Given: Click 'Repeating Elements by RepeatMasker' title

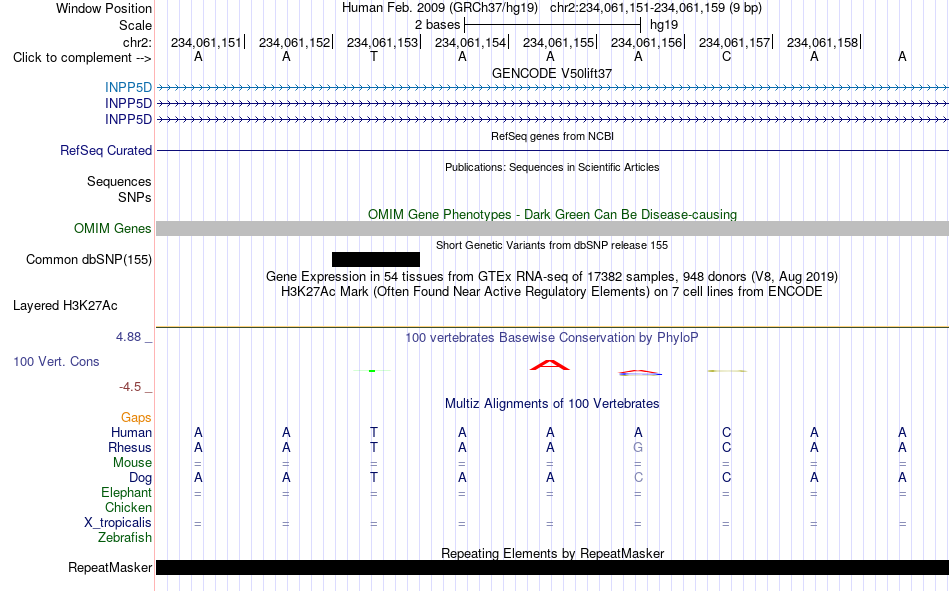Looking at the screenshot, I should coord(552,553).
